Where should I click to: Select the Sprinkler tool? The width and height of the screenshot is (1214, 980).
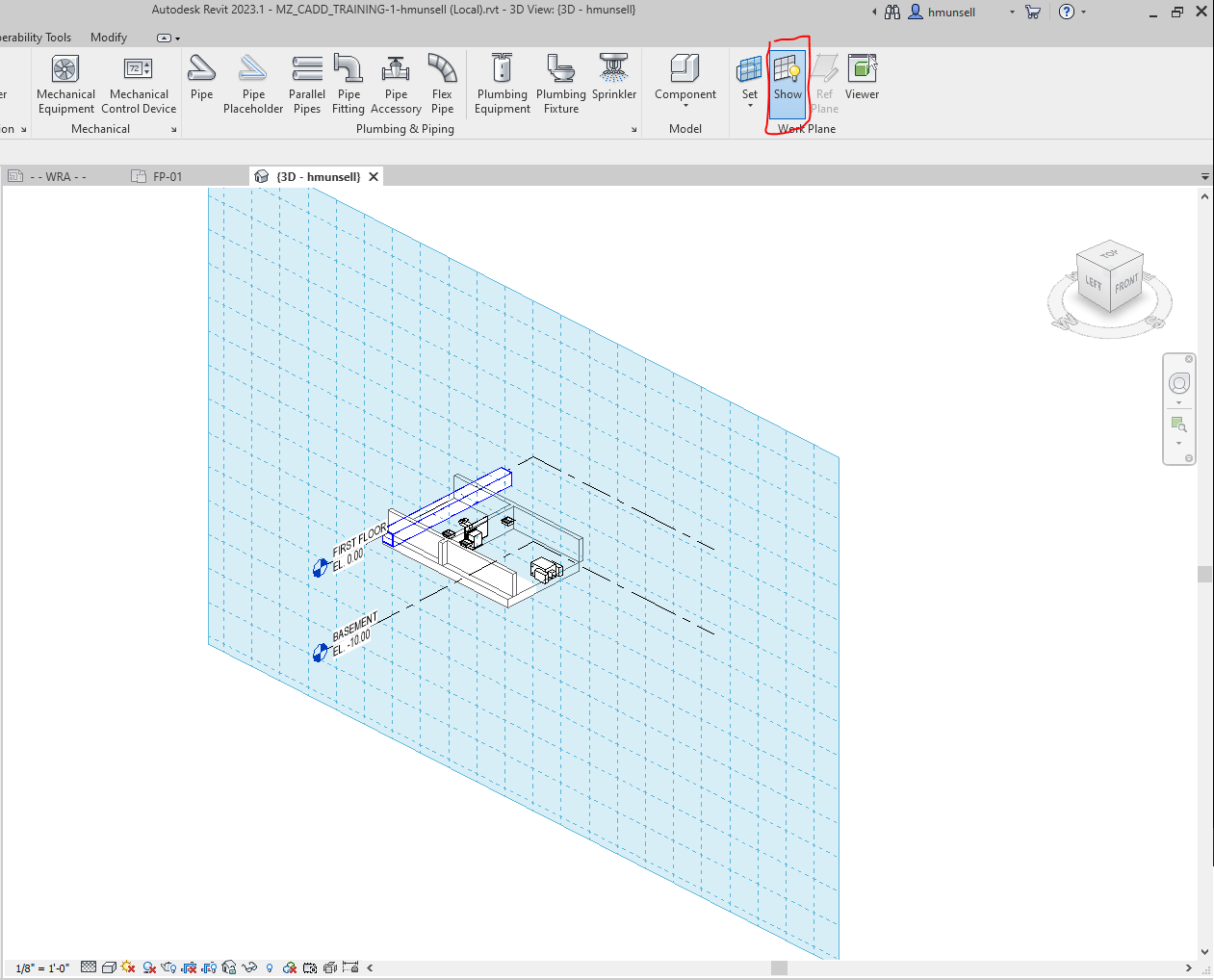click(614, 78)
